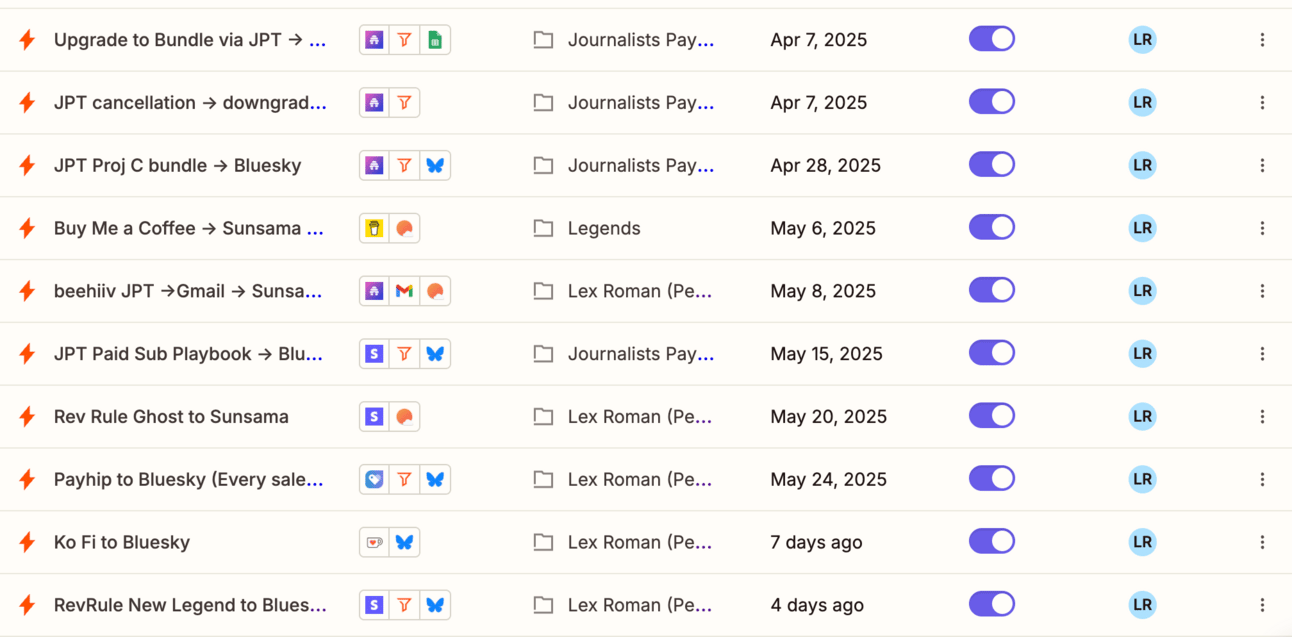Click the beehiiv icon in JPT cancellation row

tap(374, 103)
